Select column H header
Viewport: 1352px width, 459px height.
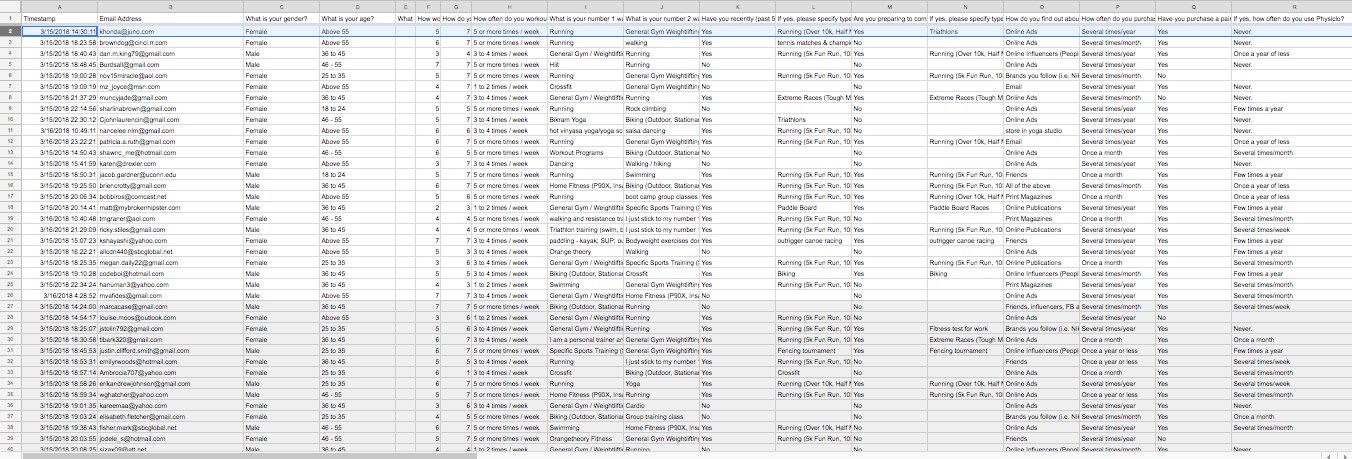tap(508, 6)
